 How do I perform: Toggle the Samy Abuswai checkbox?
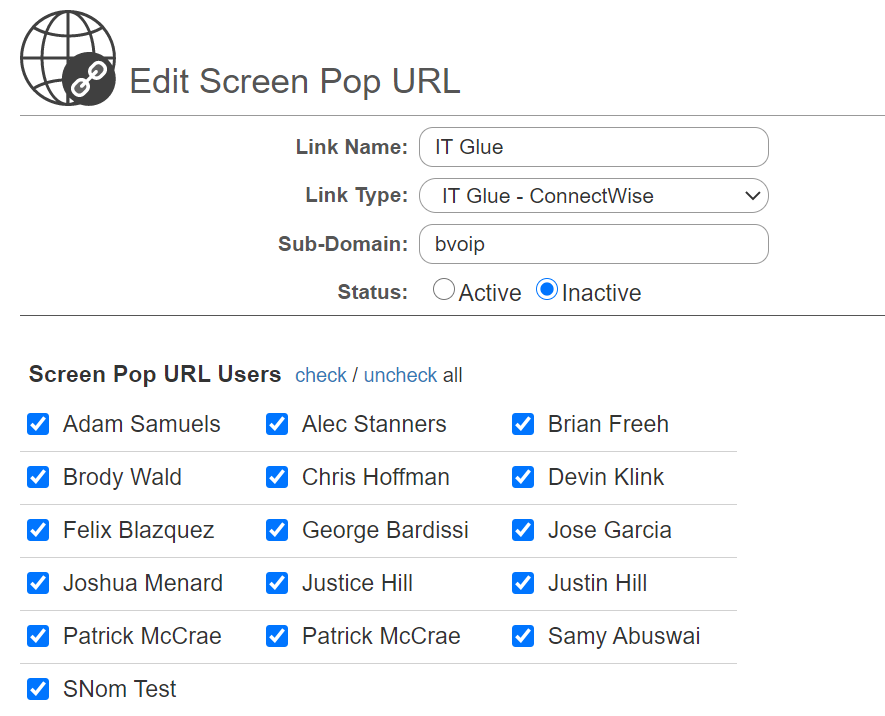(x=523, y=636)
